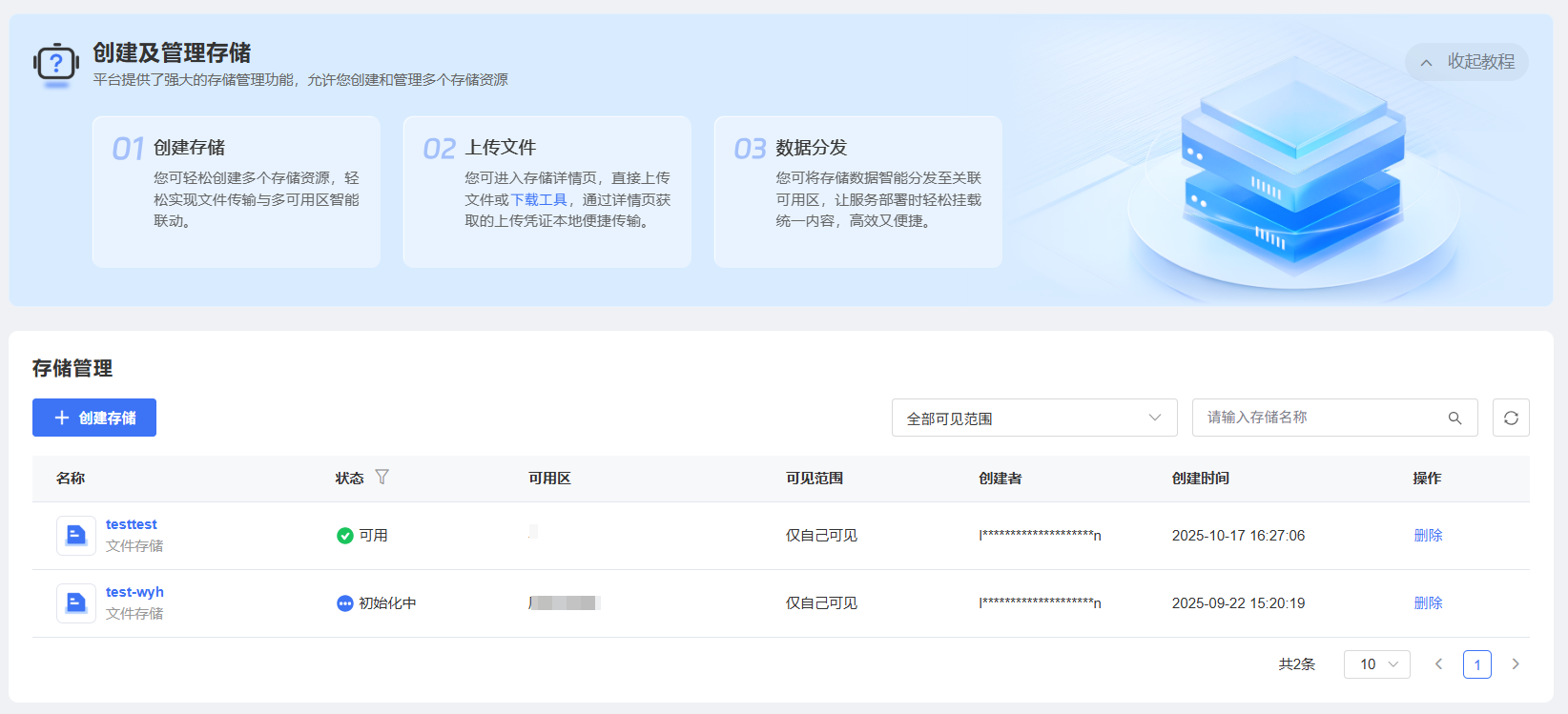Click the refresh icon beside the search box
This screenshot has height=714, width=1568.
(x=1511, y=418)
